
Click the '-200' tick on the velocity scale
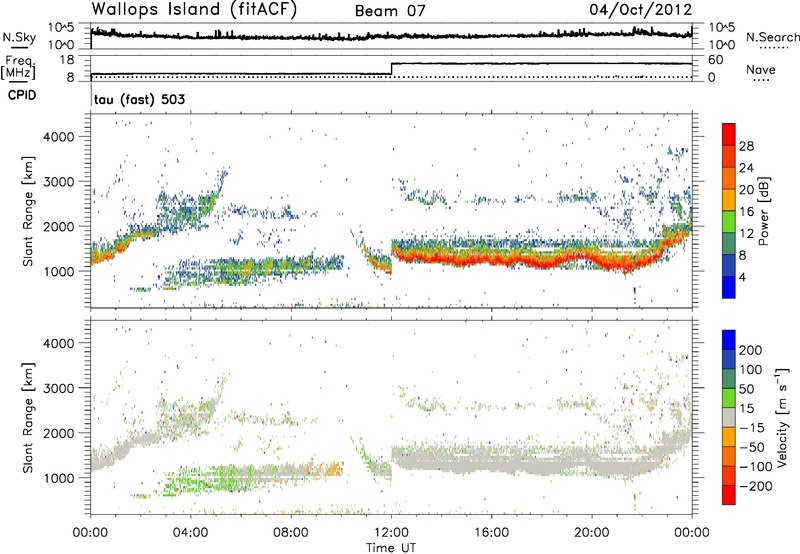pyautogui.click(x=755, y=486)
